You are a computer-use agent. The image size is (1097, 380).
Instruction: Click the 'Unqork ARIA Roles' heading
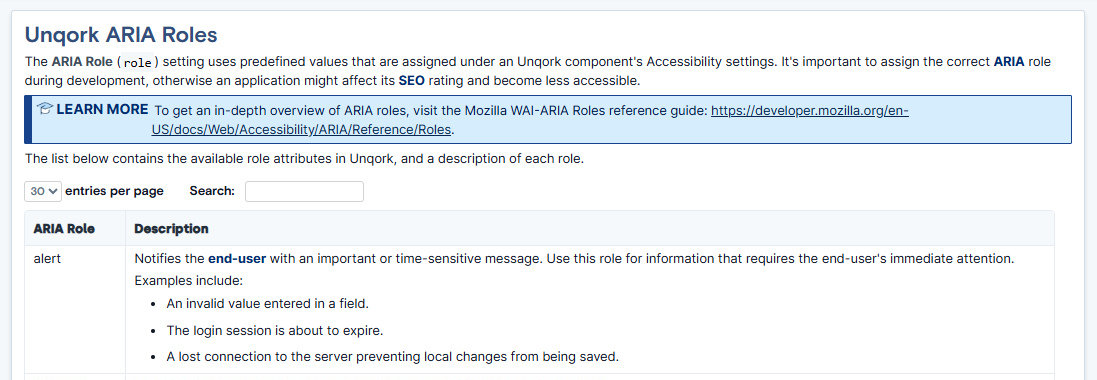click(121, 34)
